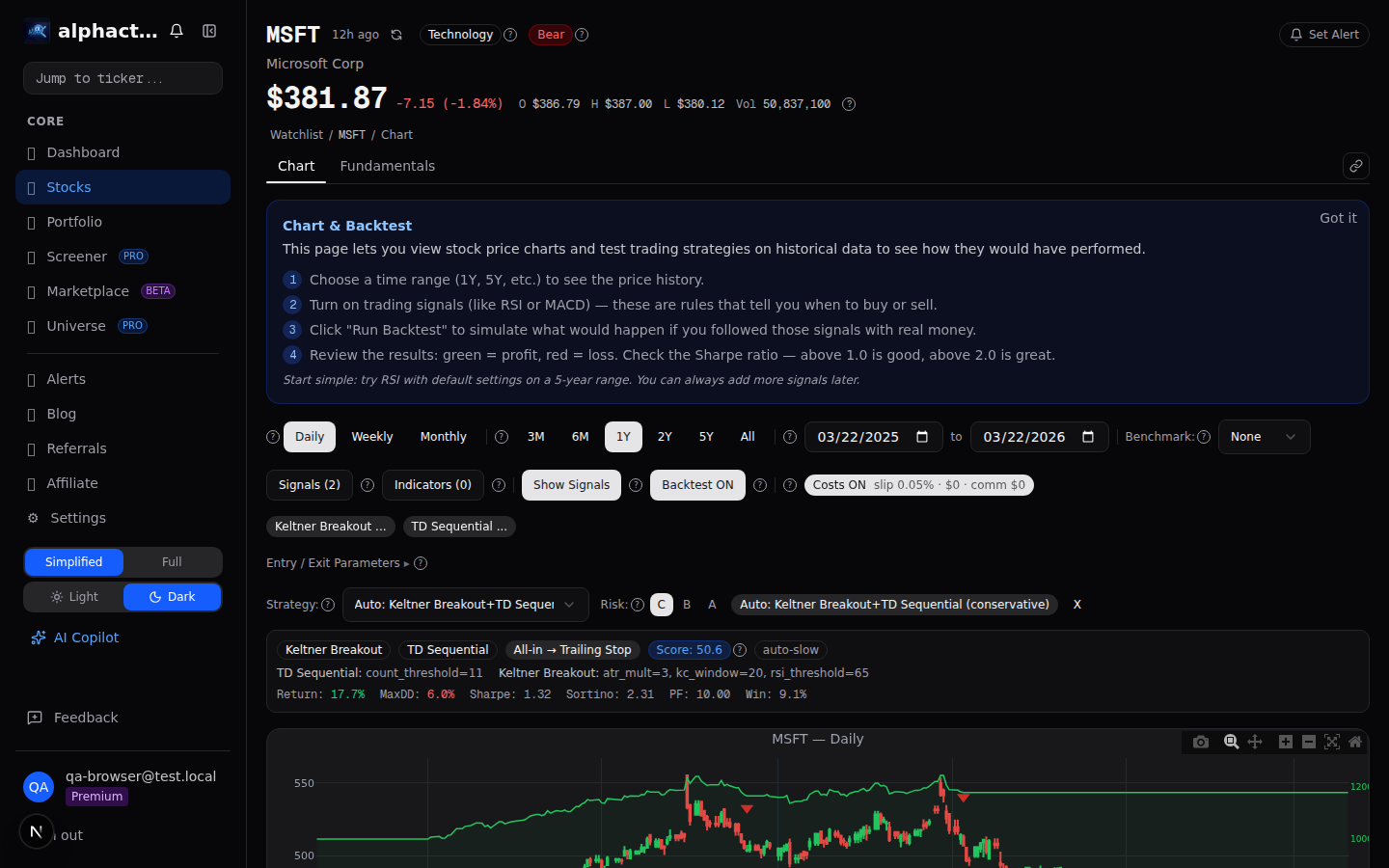Click the share link icon above the chart
This screenshot has width=1389, height=868.
[x=1356, y=165]
